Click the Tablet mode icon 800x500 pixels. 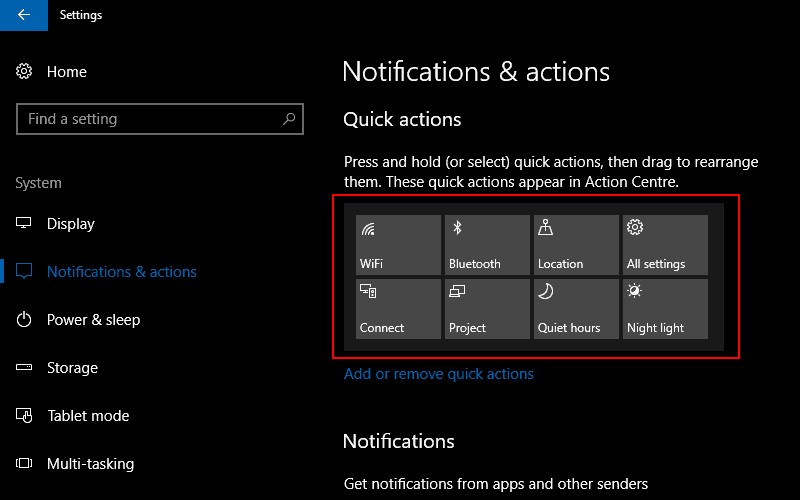coord(24,415)
